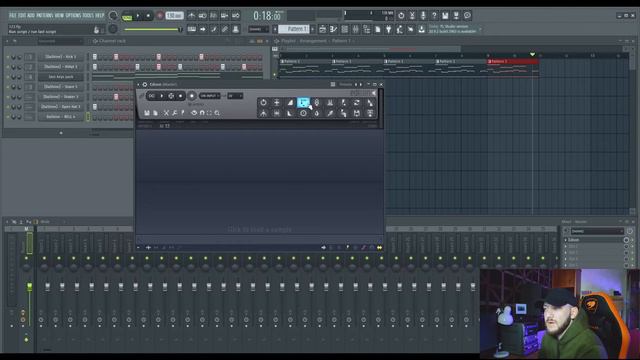This screenshot has height=360, width=640.
Task: Select the draw pencil tool in main toolbar
Action: (214, 29)
